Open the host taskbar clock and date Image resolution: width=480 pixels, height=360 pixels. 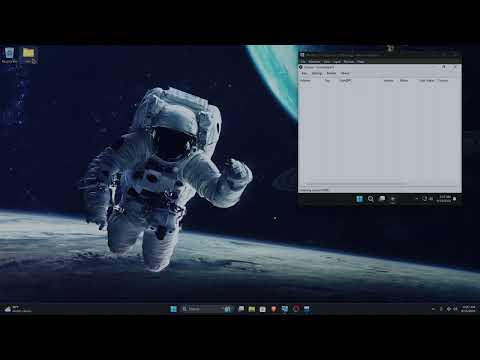click(468, 309)
